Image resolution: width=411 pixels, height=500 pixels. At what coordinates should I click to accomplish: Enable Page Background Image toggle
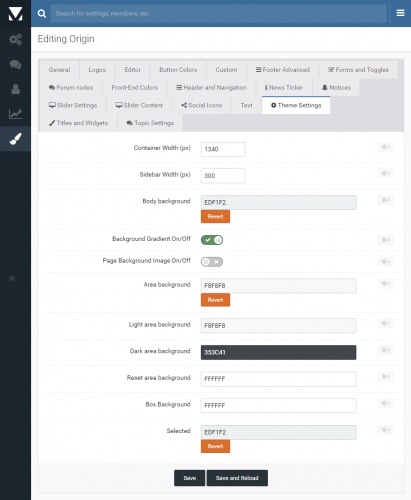pyautogui.click(x=212, y=262)
